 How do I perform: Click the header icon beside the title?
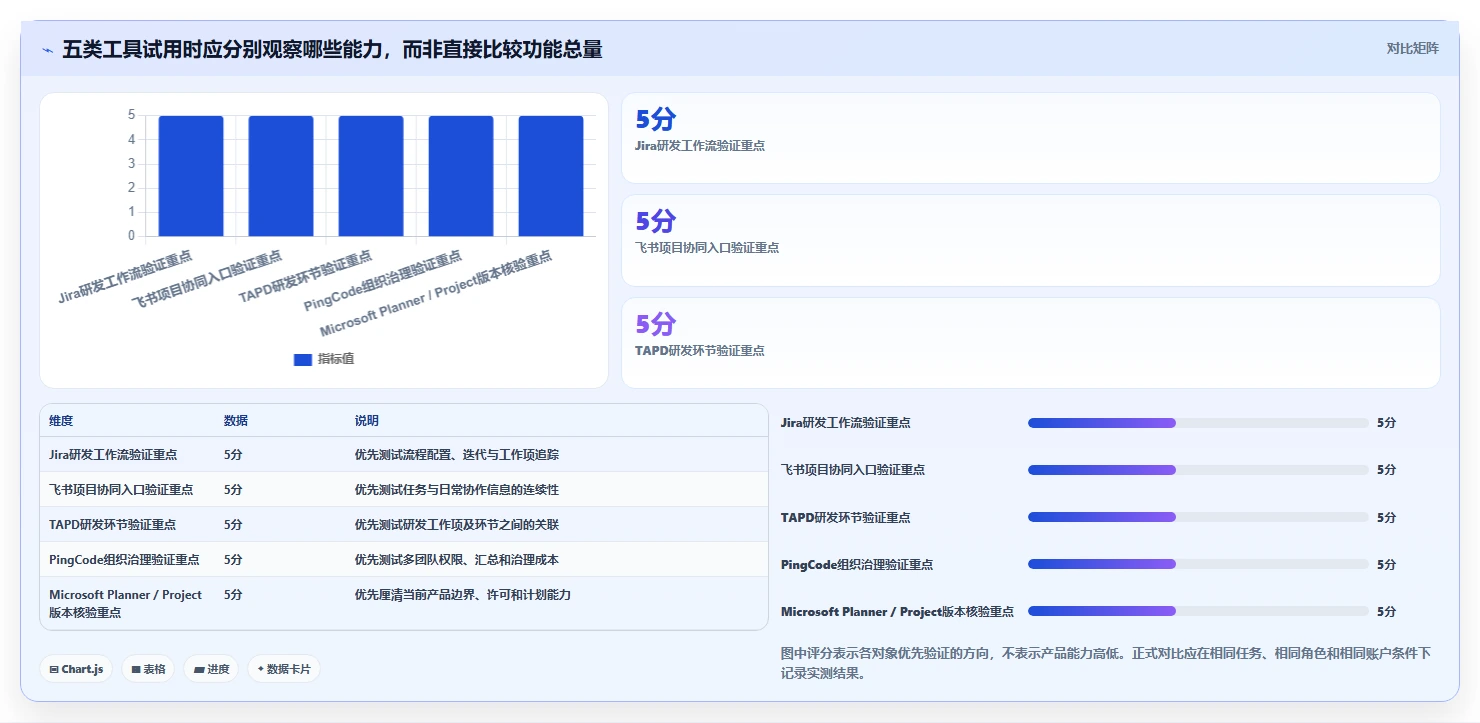coord(47,50)
